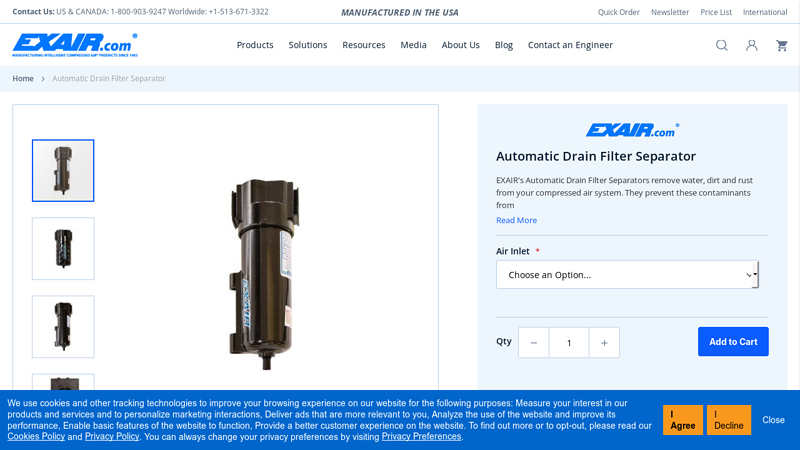The width and height of the screenshot is (800, 450).
Task: Click the 'Automatic Drain Filter Separator' breadcrumb text
Action: tap(109, 79)
